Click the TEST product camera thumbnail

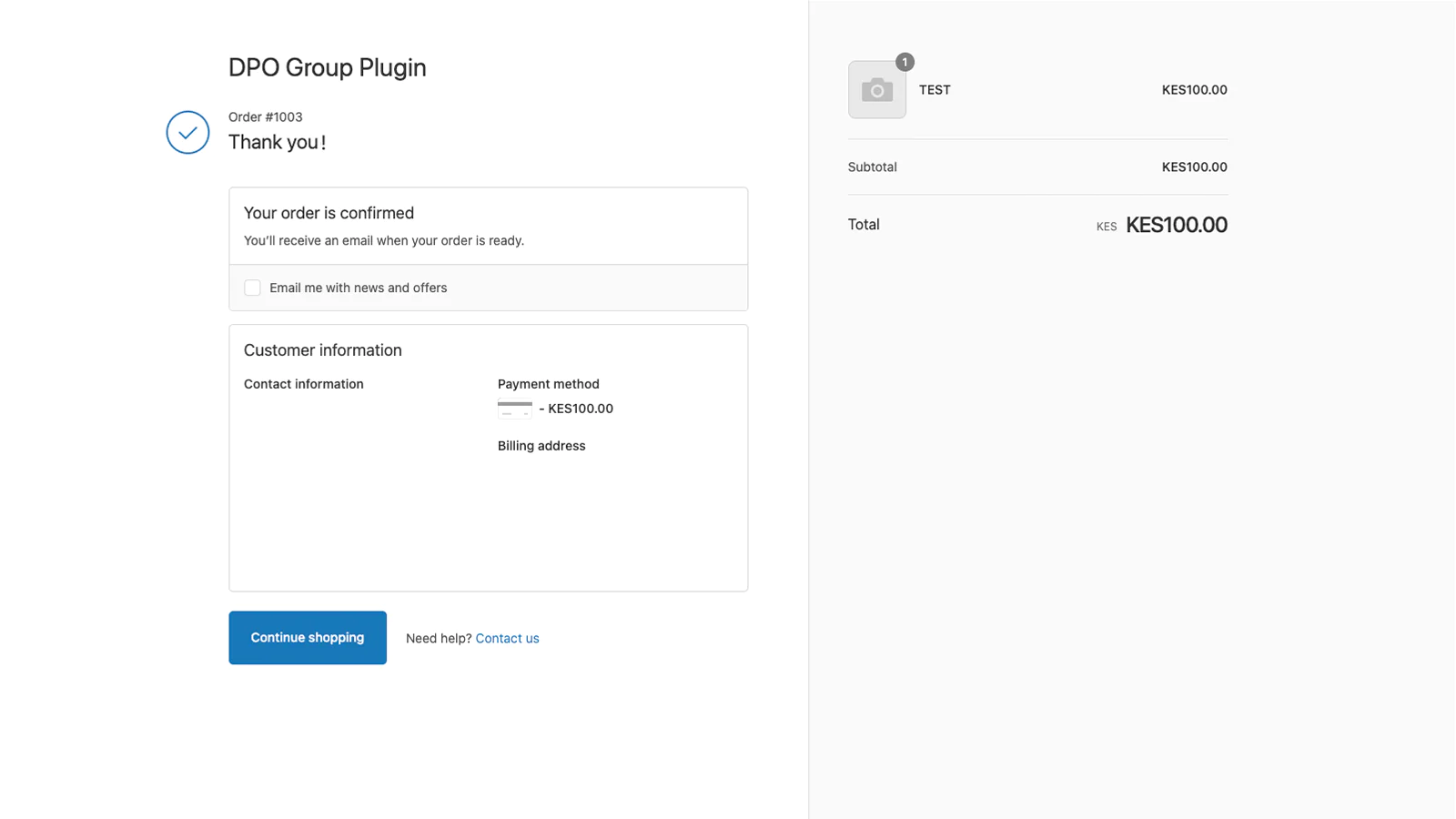pos(877,89)
